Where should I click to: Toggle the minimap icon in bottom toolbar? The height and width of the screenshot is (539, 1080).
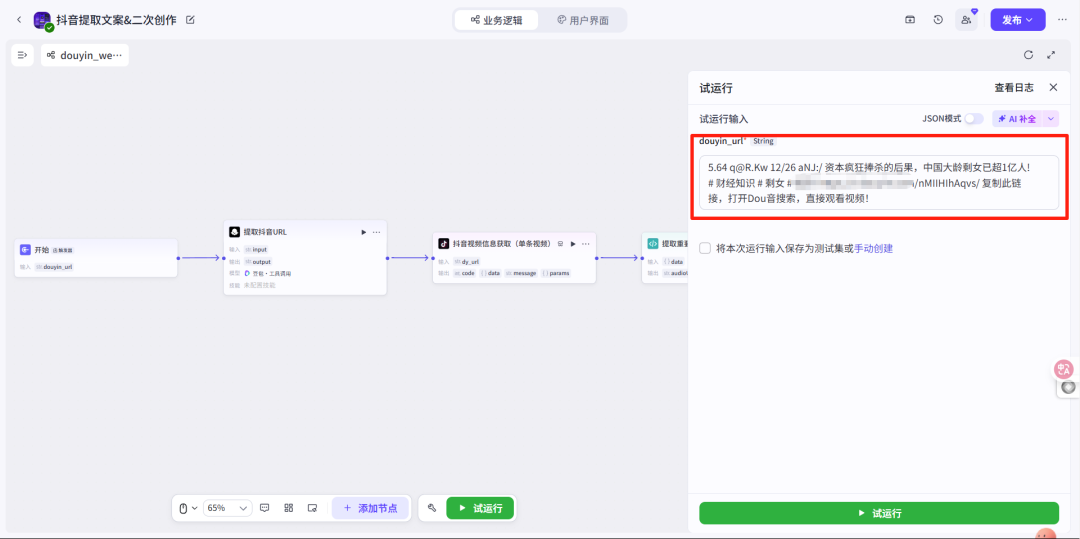click(x=312, y=508)
